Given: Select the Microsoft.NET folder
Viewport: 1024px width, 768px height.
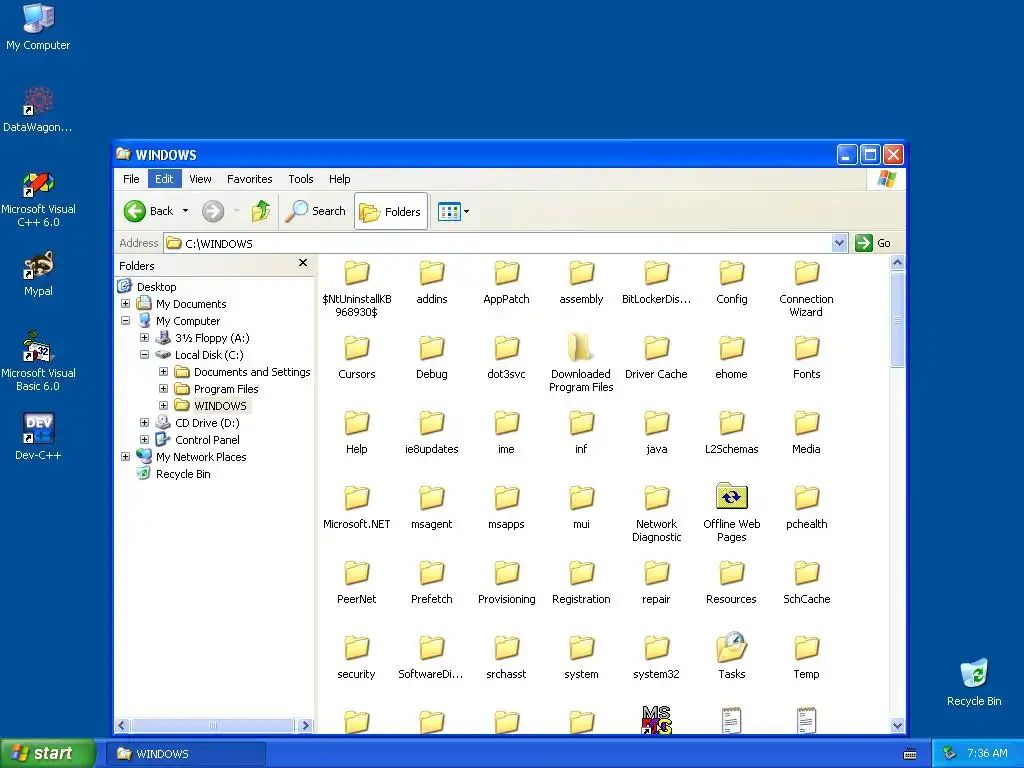Looking at the screenshot, I should (x=357, y=506).
